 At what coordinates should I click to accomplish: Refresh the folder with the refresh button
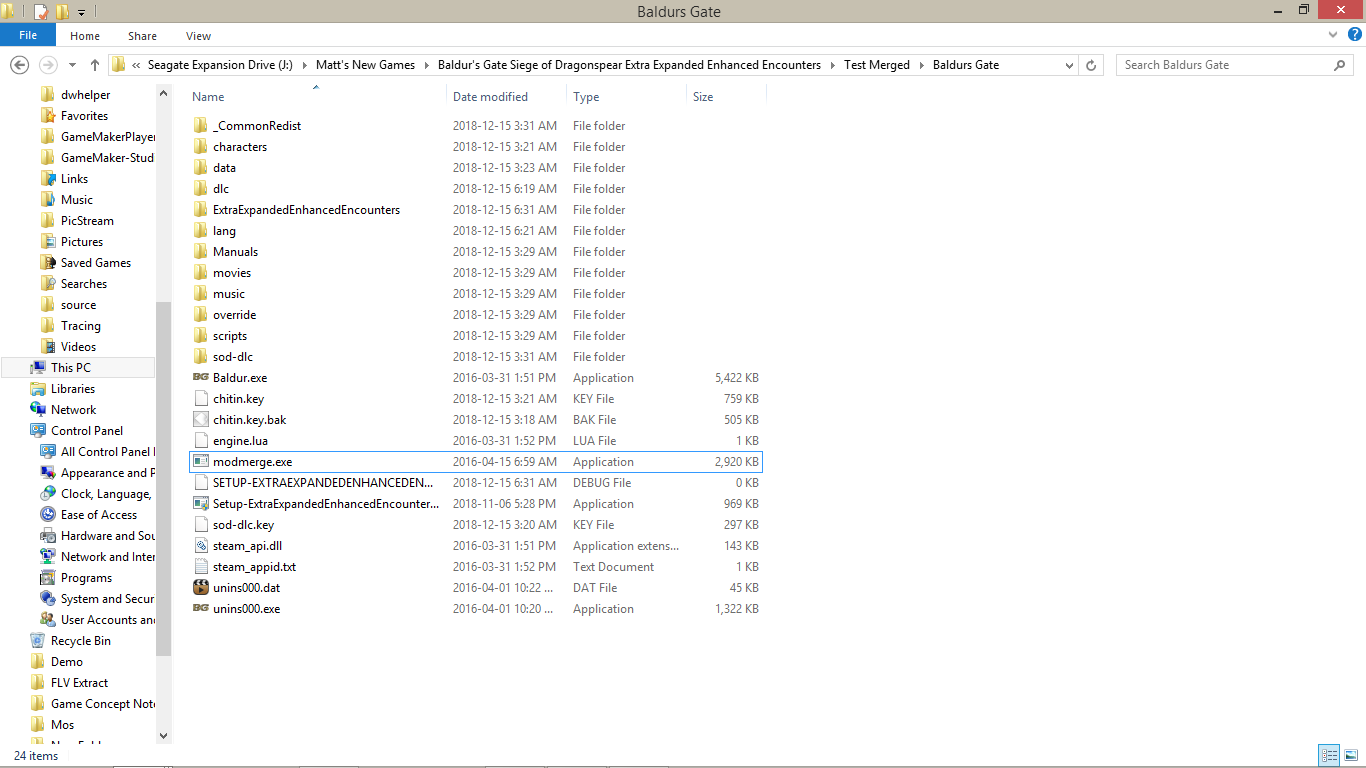pyautogui.click(x=1091, y=65)
